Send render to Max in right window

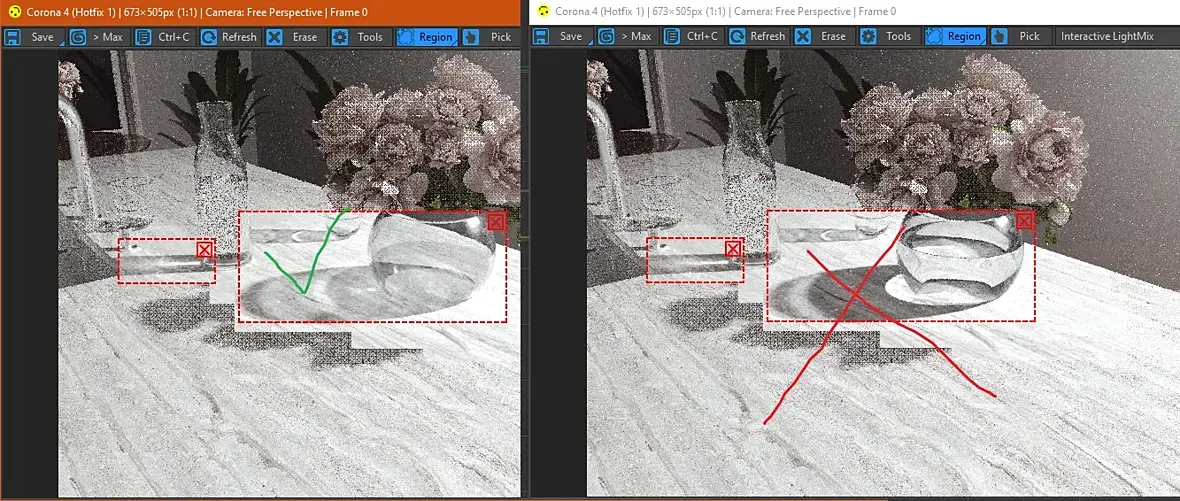[628, 36]
